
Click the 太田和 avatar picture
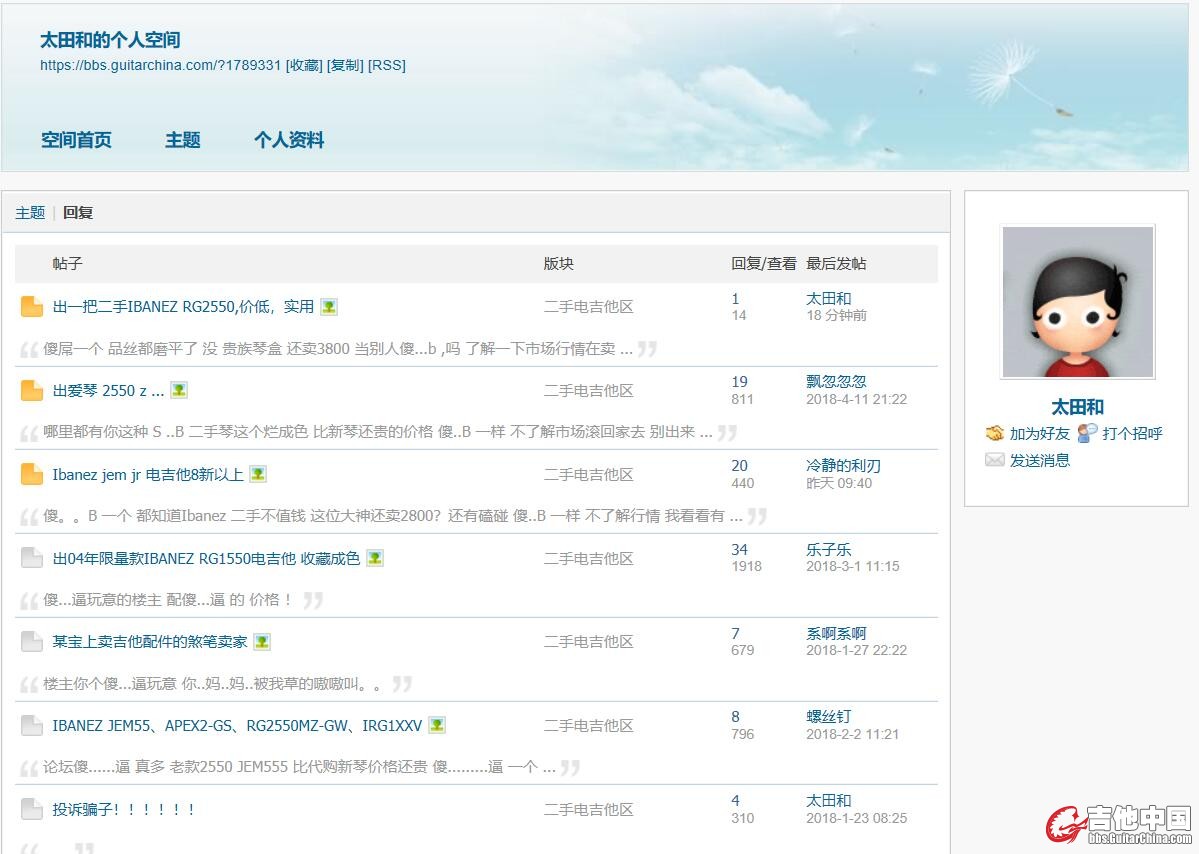(x=1078, y=302)
